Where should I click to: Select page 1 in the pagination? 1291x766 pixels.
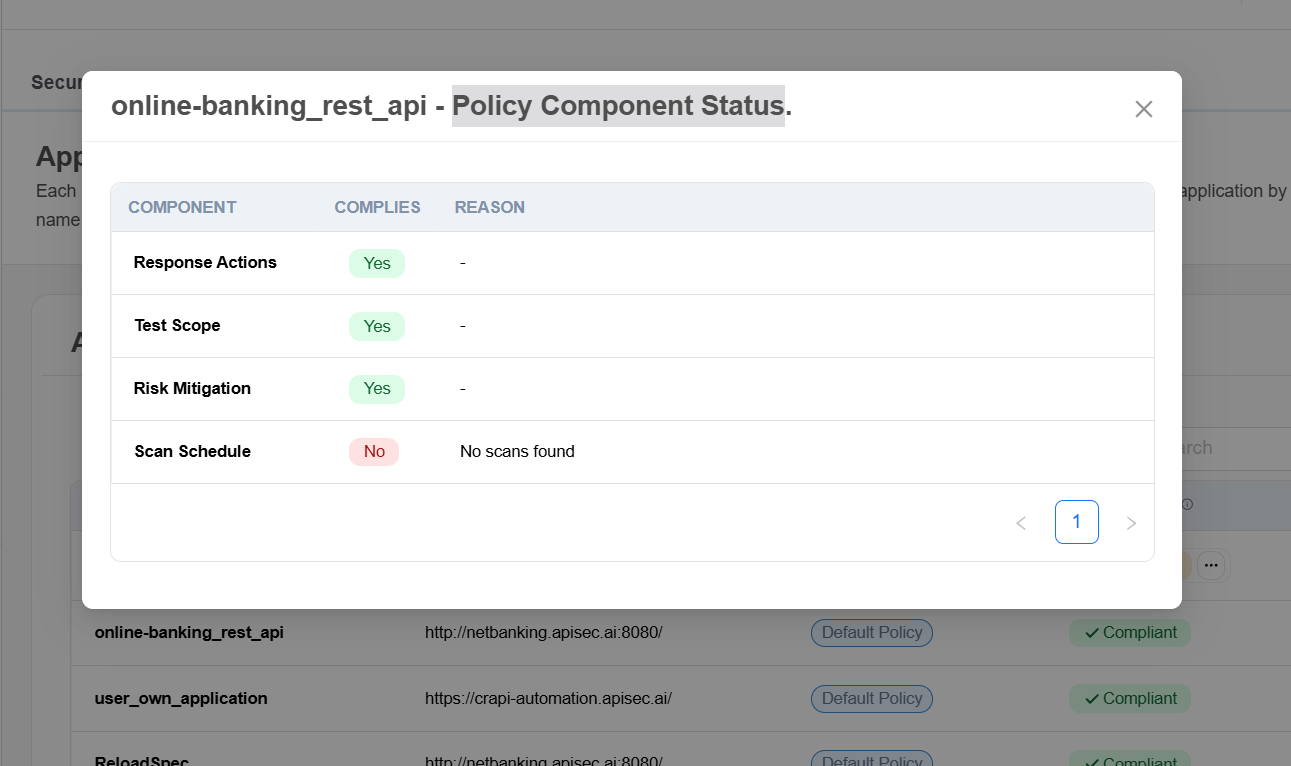pos(1076,522)
